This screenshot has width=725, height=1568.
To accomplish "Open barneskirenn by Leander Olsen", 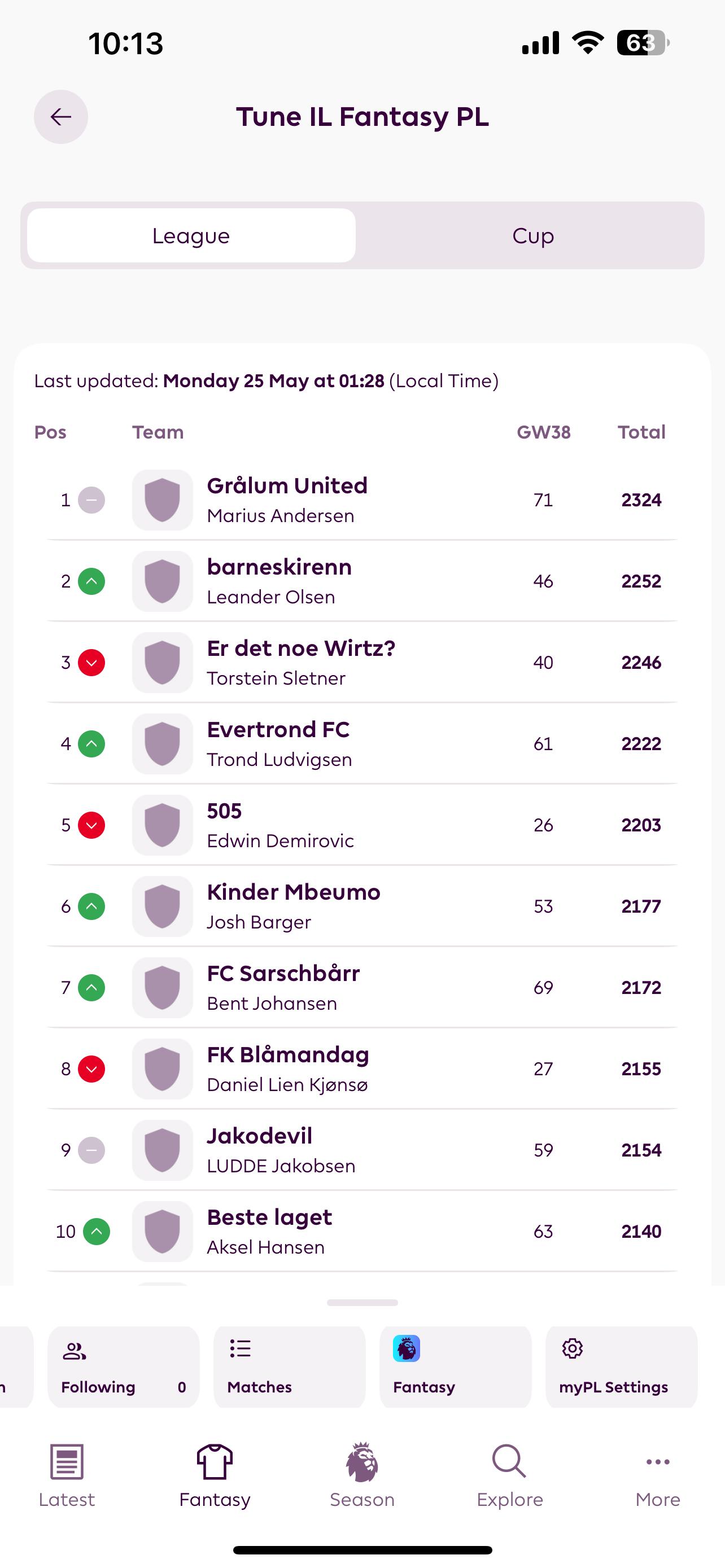I will [362, 581].
